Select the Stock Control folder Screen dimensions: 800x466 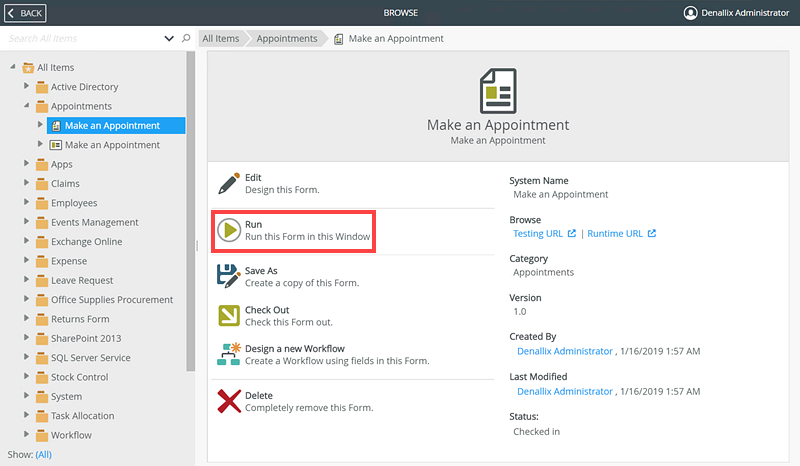79,377
